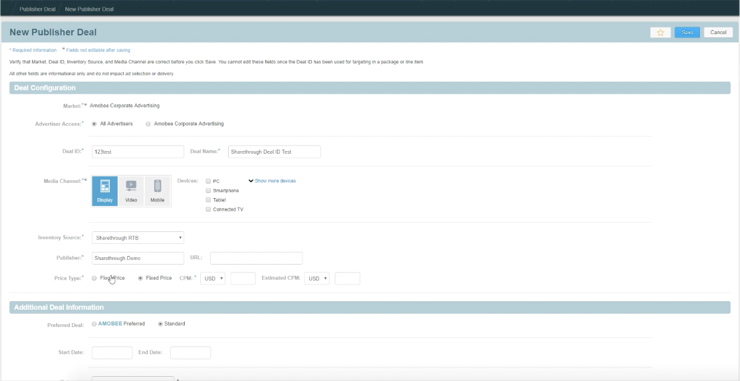Click the CPM amount field
The image size is (740, 381).
pos(243,279)
